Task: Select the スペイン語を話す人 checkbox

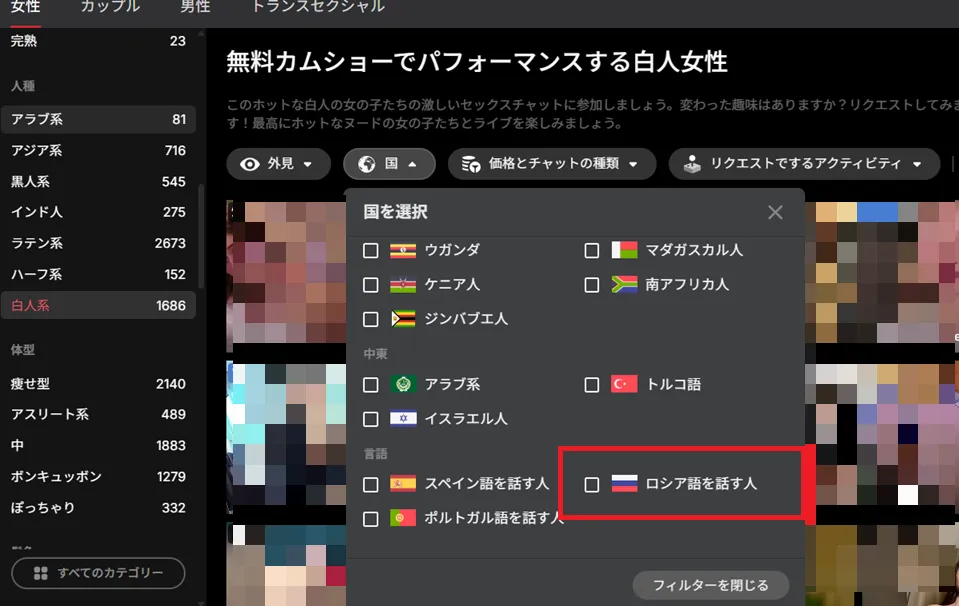Action: click(371, 484)
